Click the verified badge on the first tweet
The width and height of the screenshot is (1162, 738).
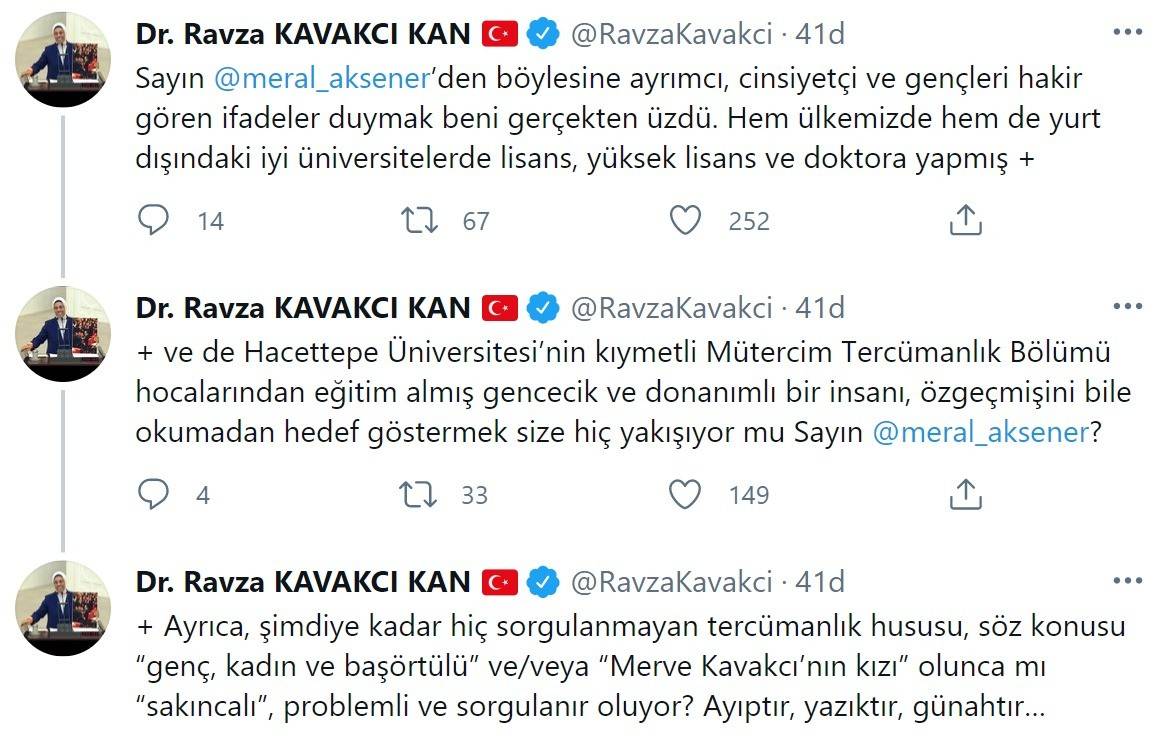point(543,34)
